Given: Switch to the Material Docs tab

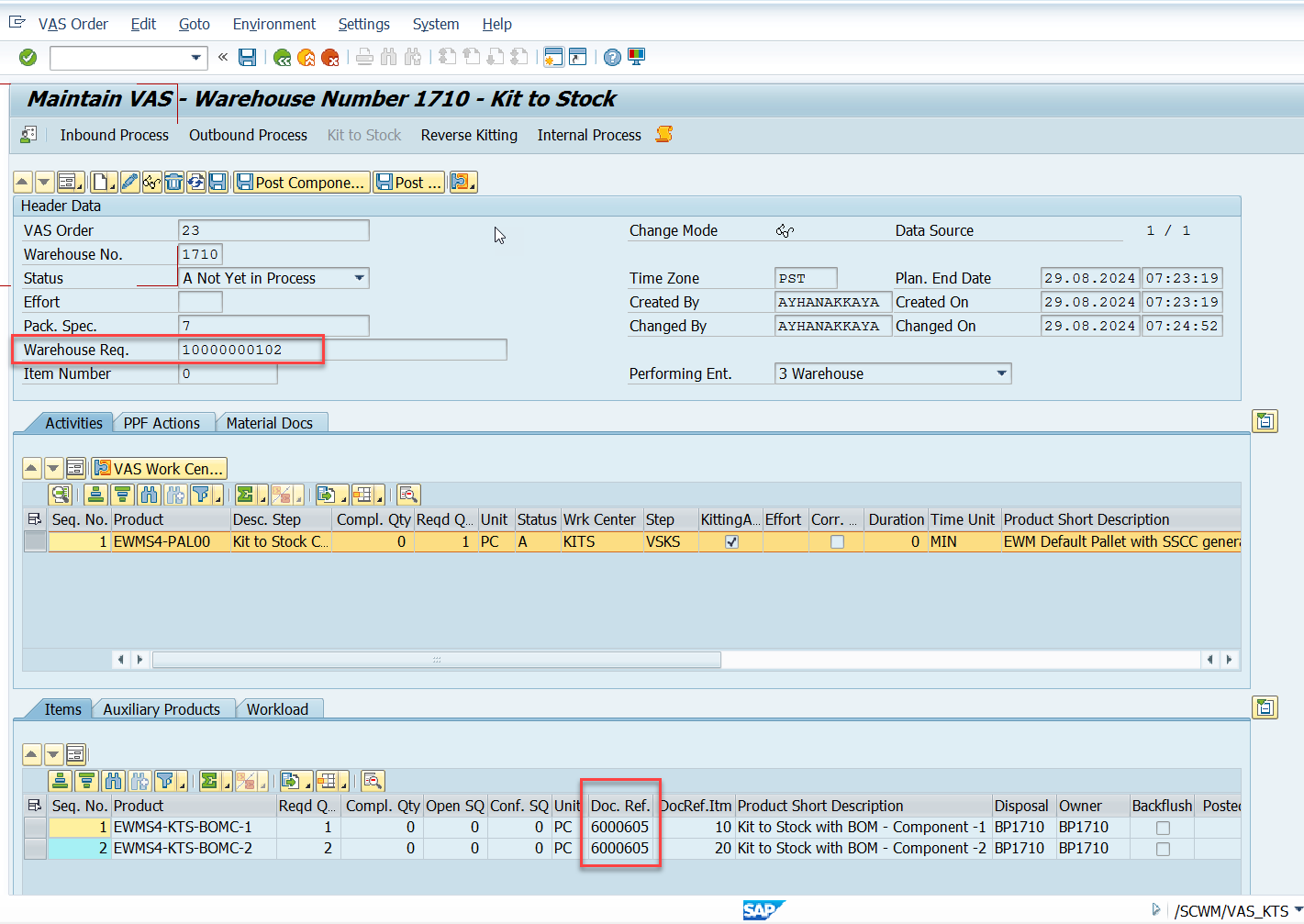Looking at the screenshot, I should click(x=270, y=423).
